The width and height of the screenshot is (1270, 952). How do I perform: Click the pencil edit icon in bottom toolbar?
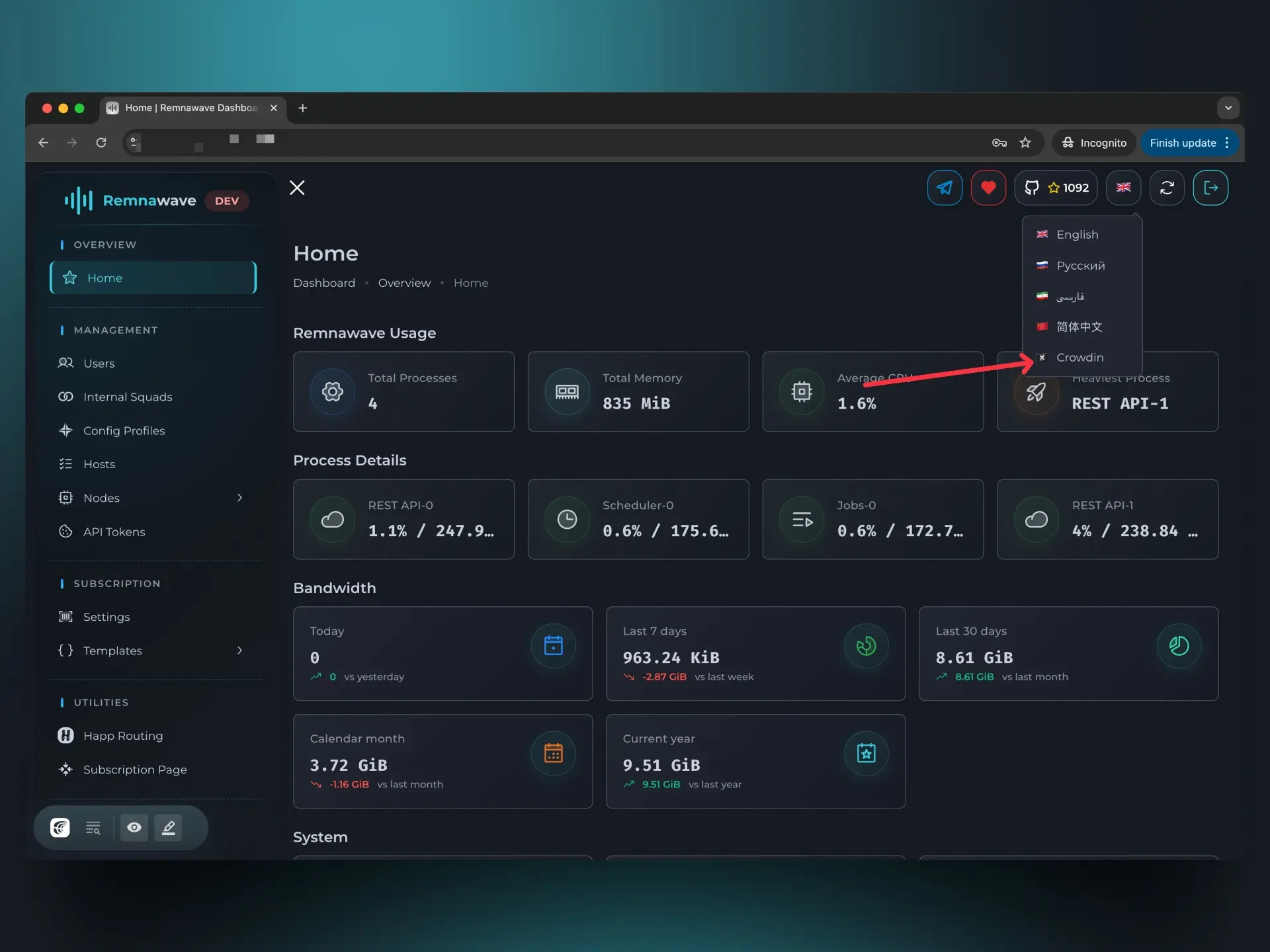169,828
